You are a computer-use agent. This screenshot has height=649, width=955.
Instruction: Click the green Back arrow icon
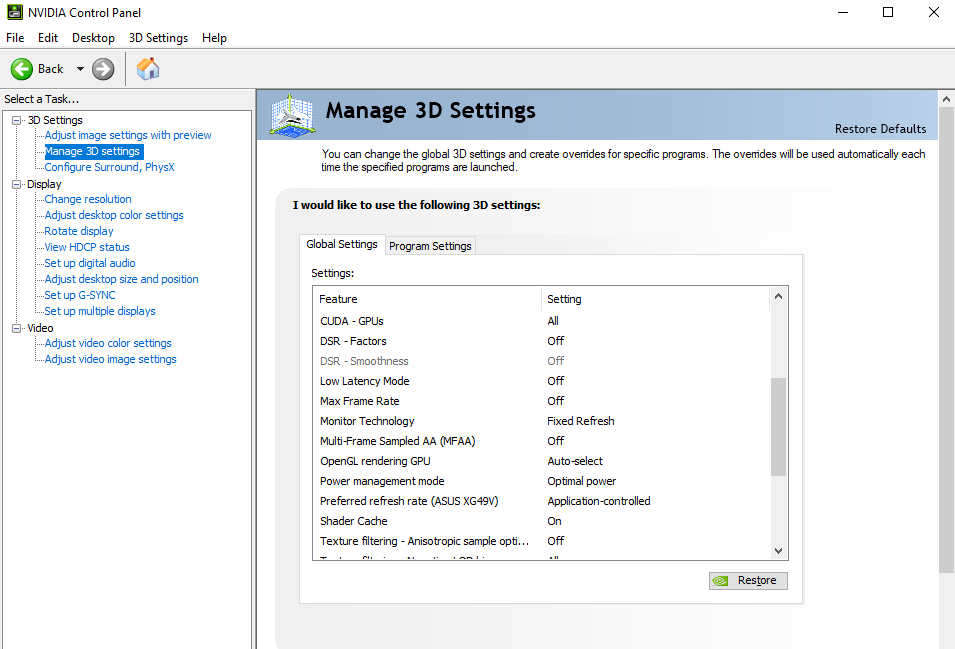22,69
